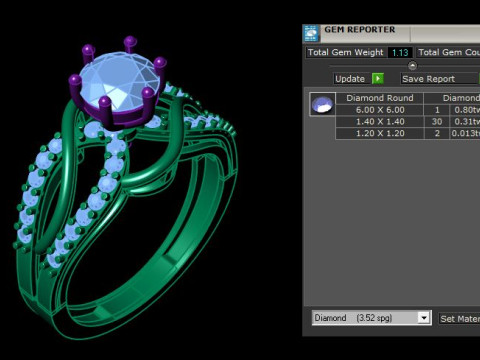Image resolution: width=480 pixels, height=360 pixels.
Task: Click the 0.80 carat weight cell
Action: click(465, 110)
